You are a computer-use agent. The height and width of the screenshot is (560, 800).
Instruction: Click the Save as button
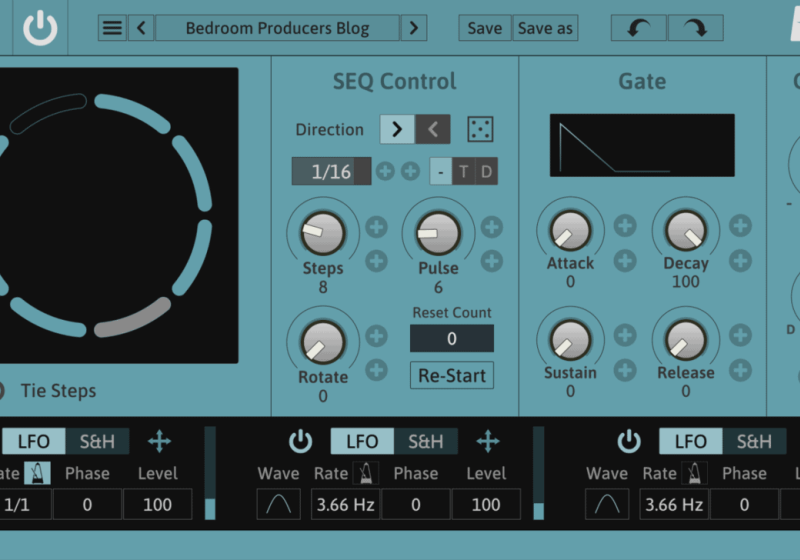[545, 28]
